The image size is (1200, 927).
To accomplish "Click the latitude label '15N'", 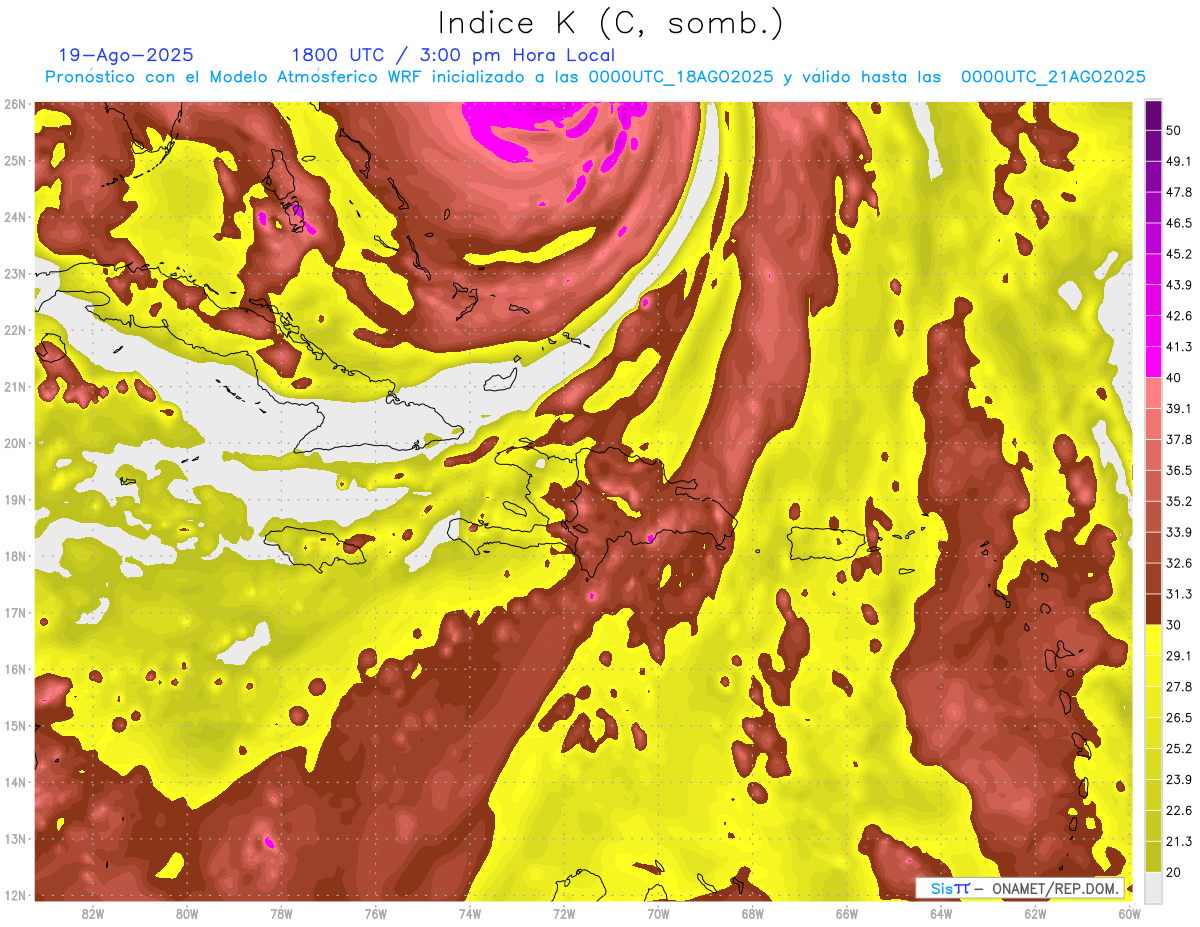I will coord(14,726).
